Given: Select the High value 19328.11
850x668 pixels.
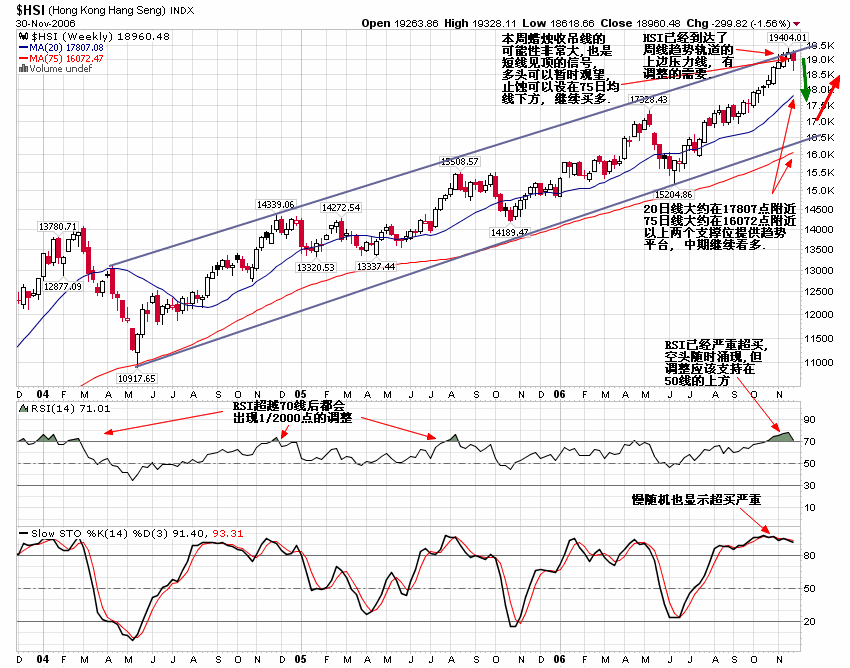Looking at the screenshot, I should (x=493, y=23).
